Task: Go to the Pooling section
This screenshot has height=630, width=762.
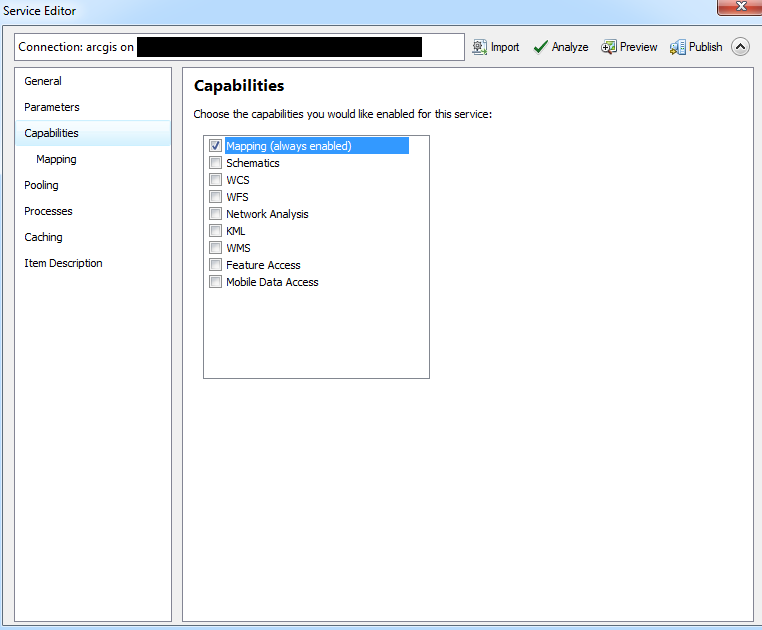Action: pyautogui.click(x=41, y=185)
